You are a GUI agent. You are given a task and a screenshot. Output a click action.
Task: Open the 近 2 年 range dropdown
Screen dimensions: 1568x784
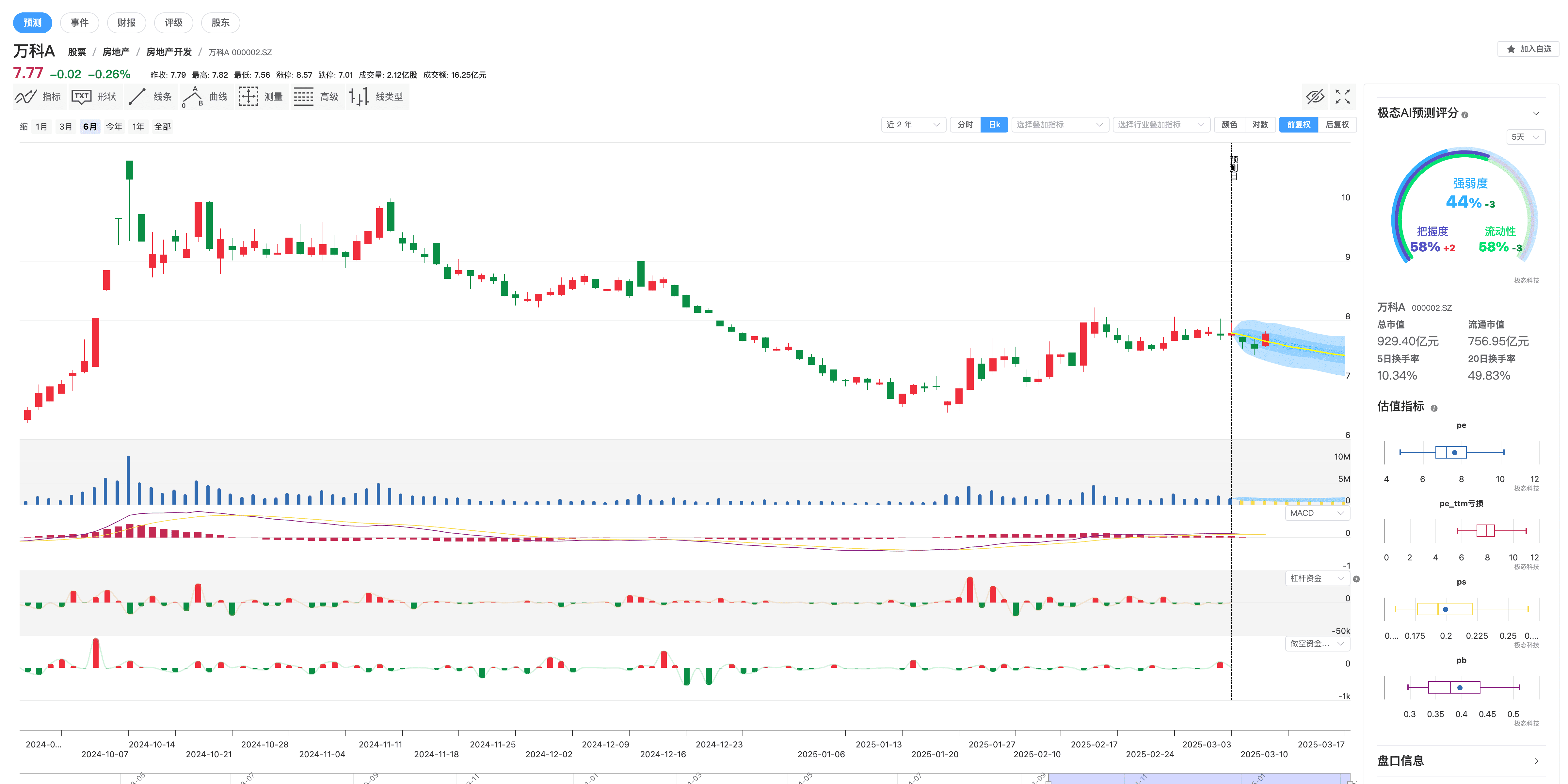point(913,125)
